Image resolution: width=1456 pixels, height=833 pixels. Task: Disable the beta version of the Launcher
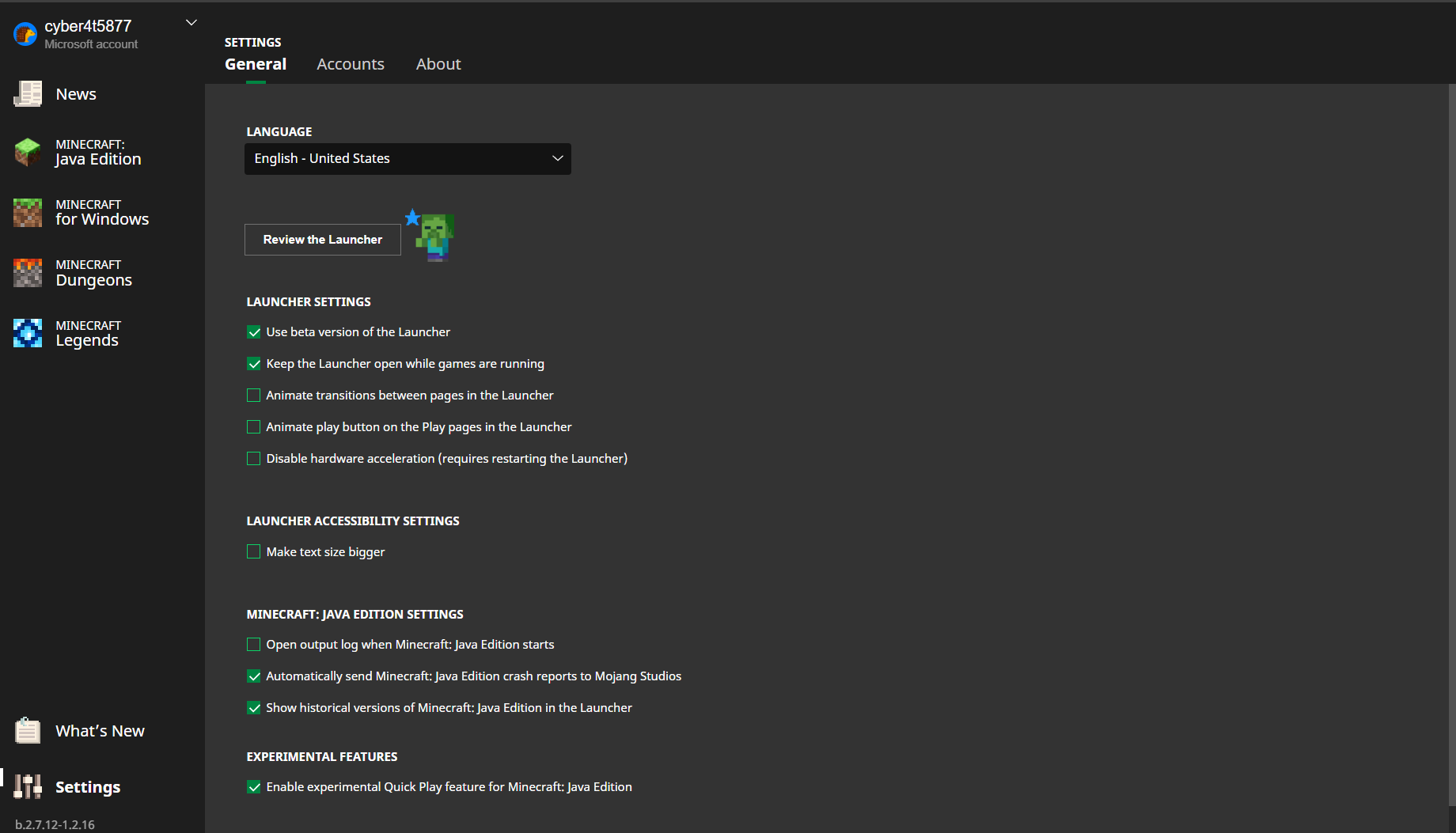coord(254,332)
